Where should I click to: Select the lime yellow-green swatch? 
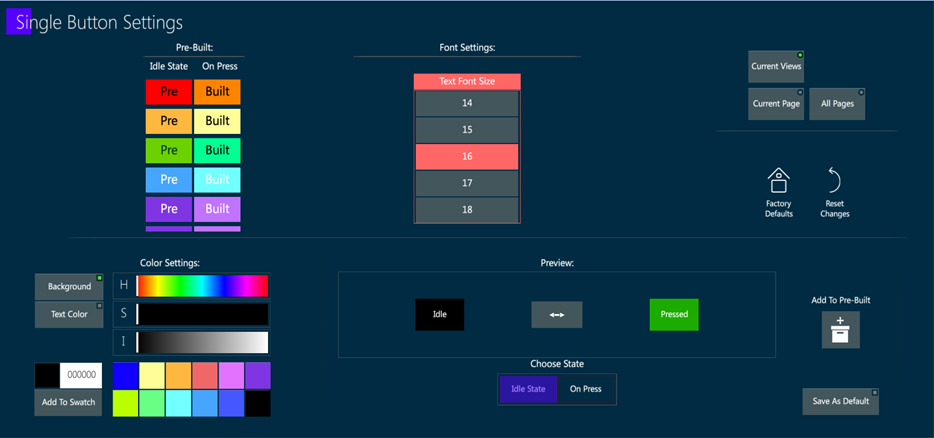pos(126,403)
